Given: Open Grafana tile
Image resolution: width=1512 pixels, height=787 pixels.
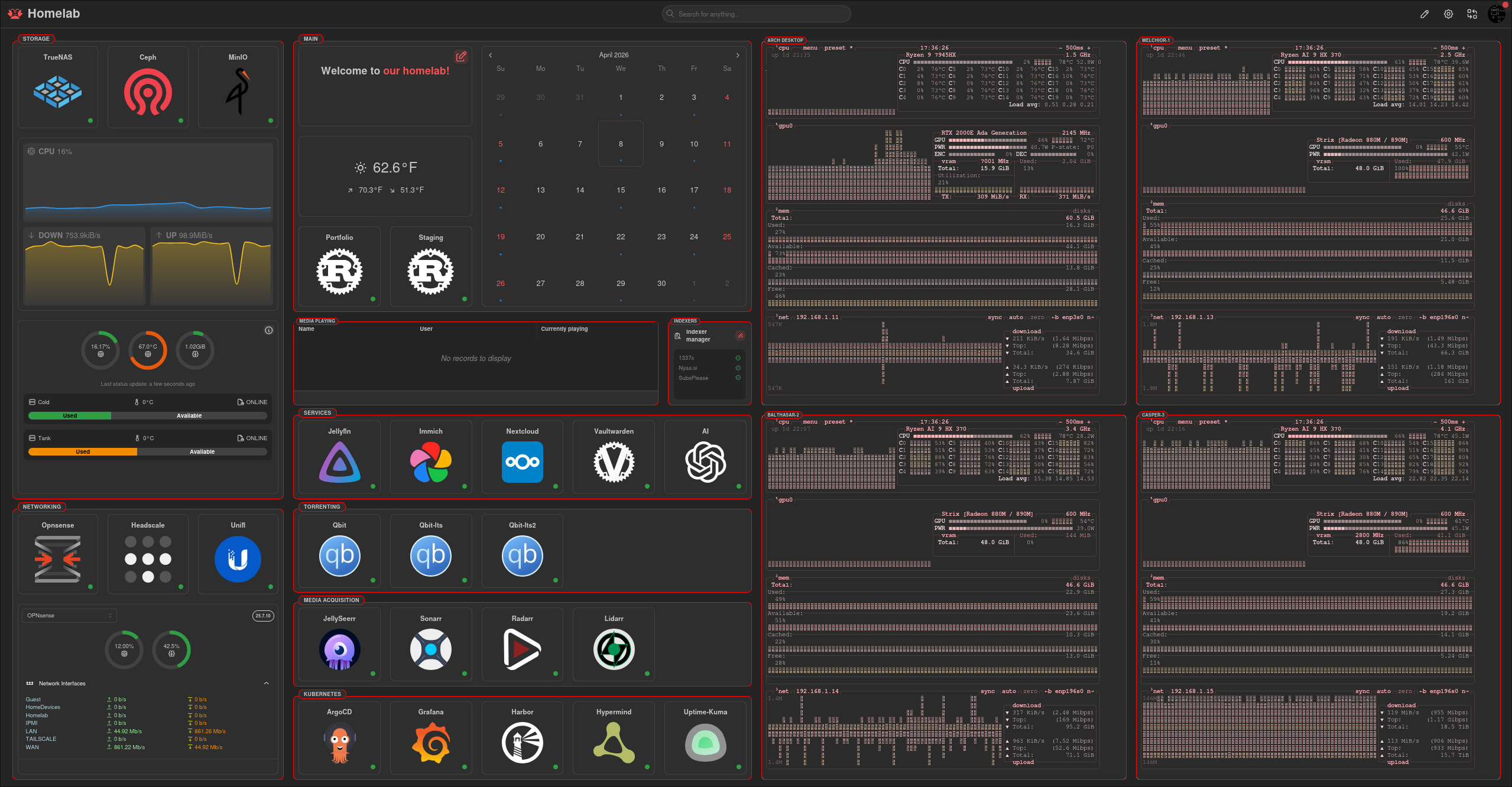Looking at the screenshot, I should (431, 737).
